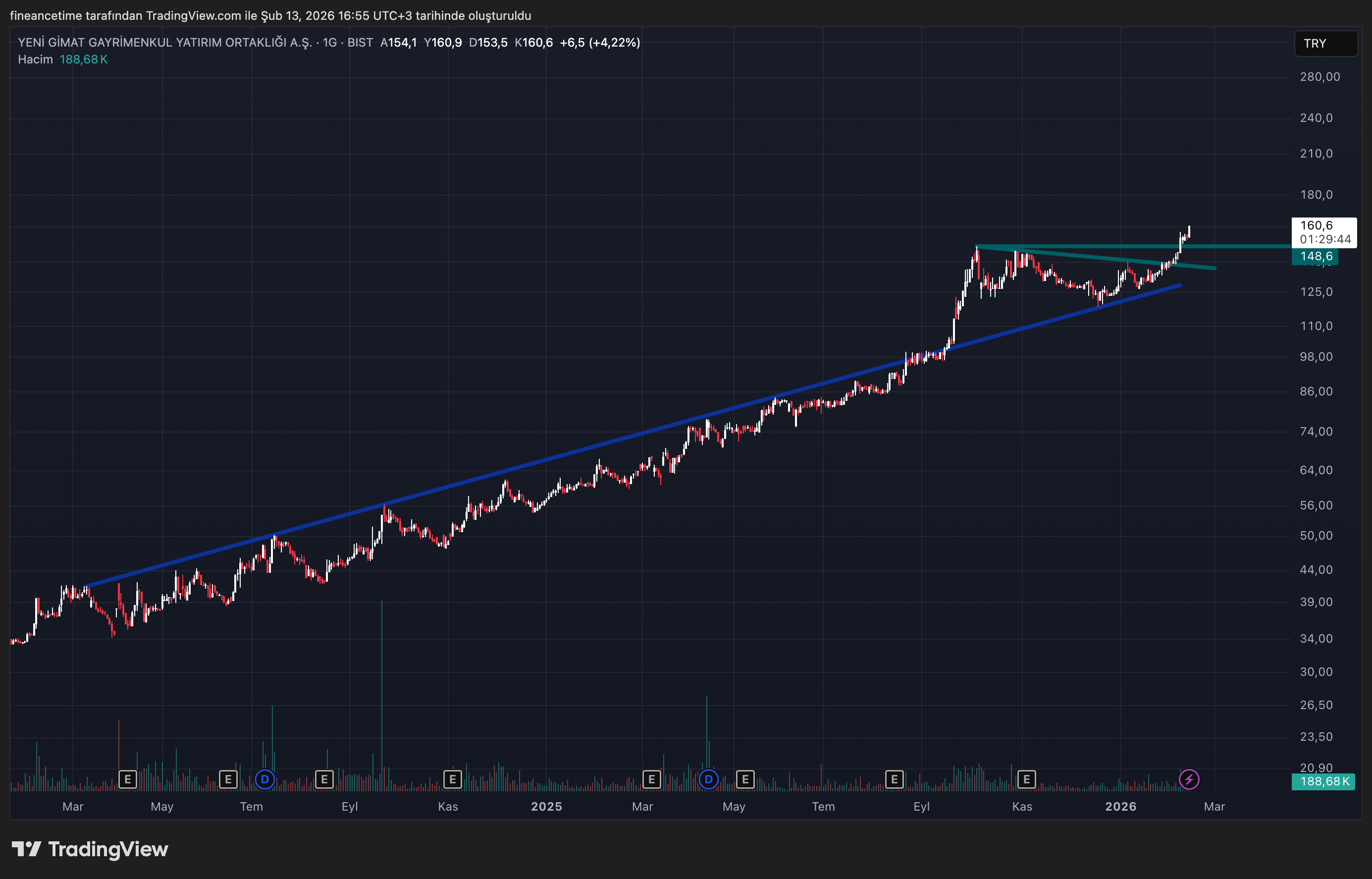The image size is (1372, 879).
Task: Click the 2025 label on time axis
Action: [546, 807]
